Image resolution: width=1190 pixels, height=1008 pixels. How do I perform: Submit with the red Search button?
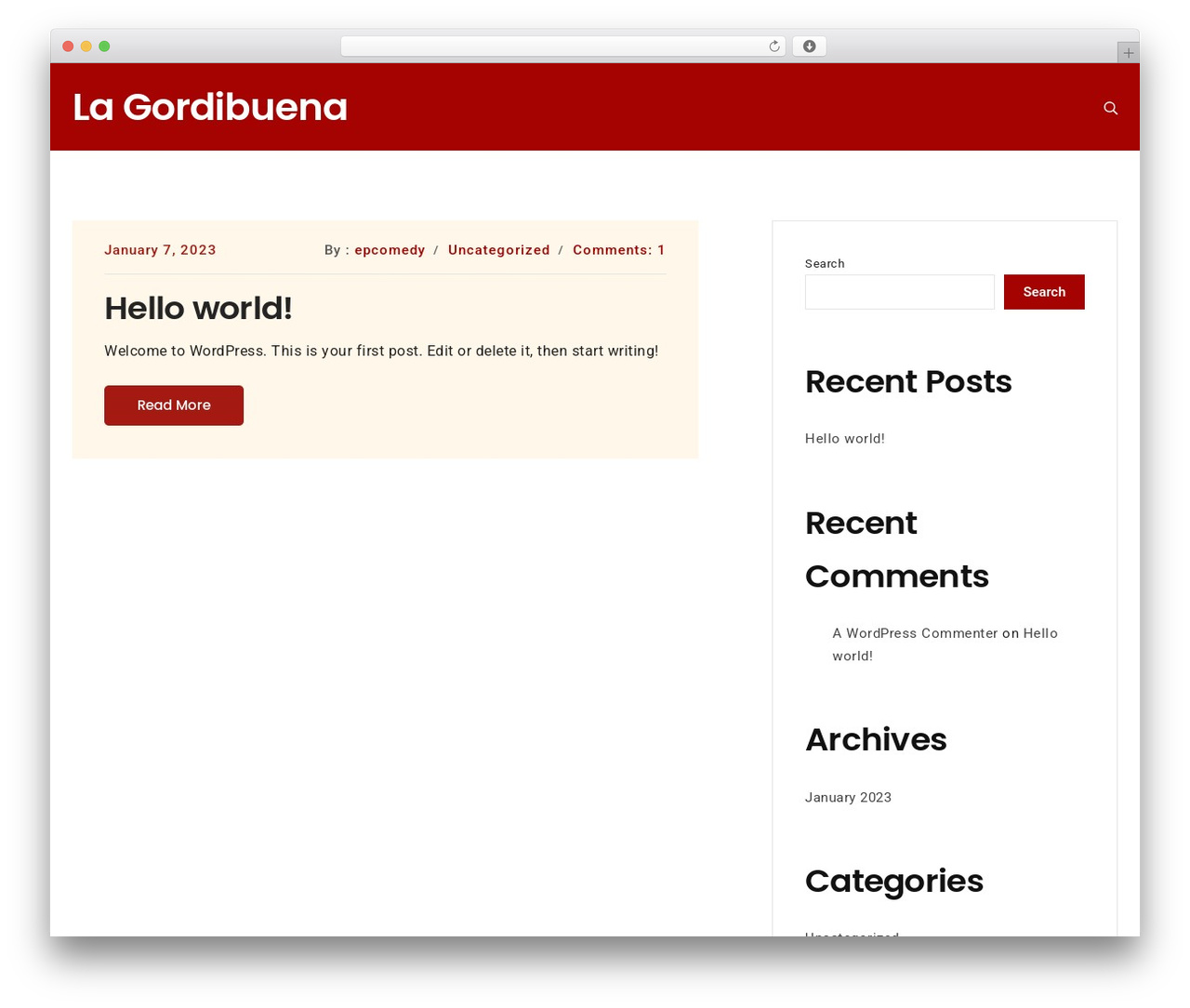(1044, 292)
